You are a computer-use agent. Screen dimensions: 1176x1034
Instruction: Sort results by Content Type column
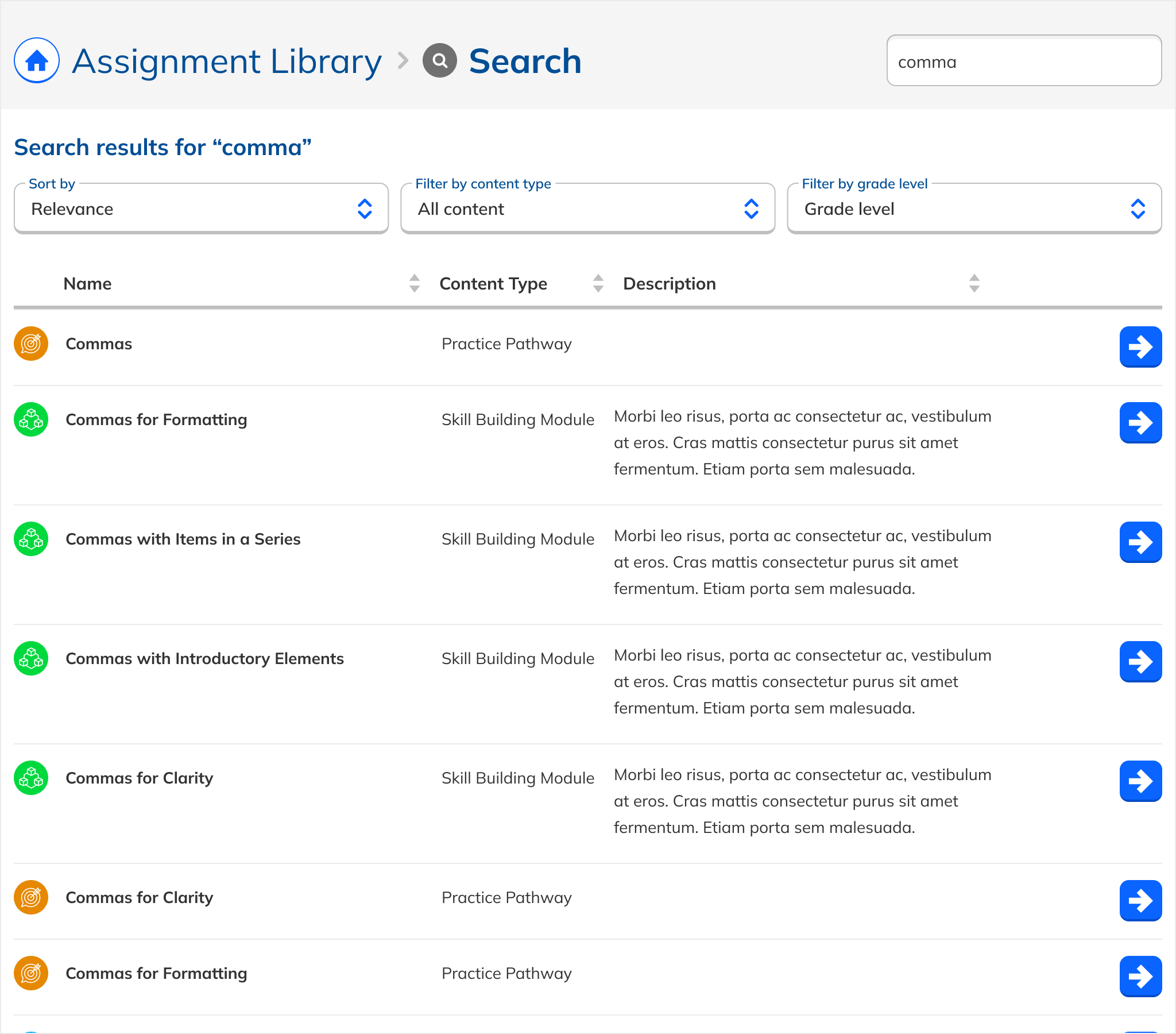click(598, 283)
